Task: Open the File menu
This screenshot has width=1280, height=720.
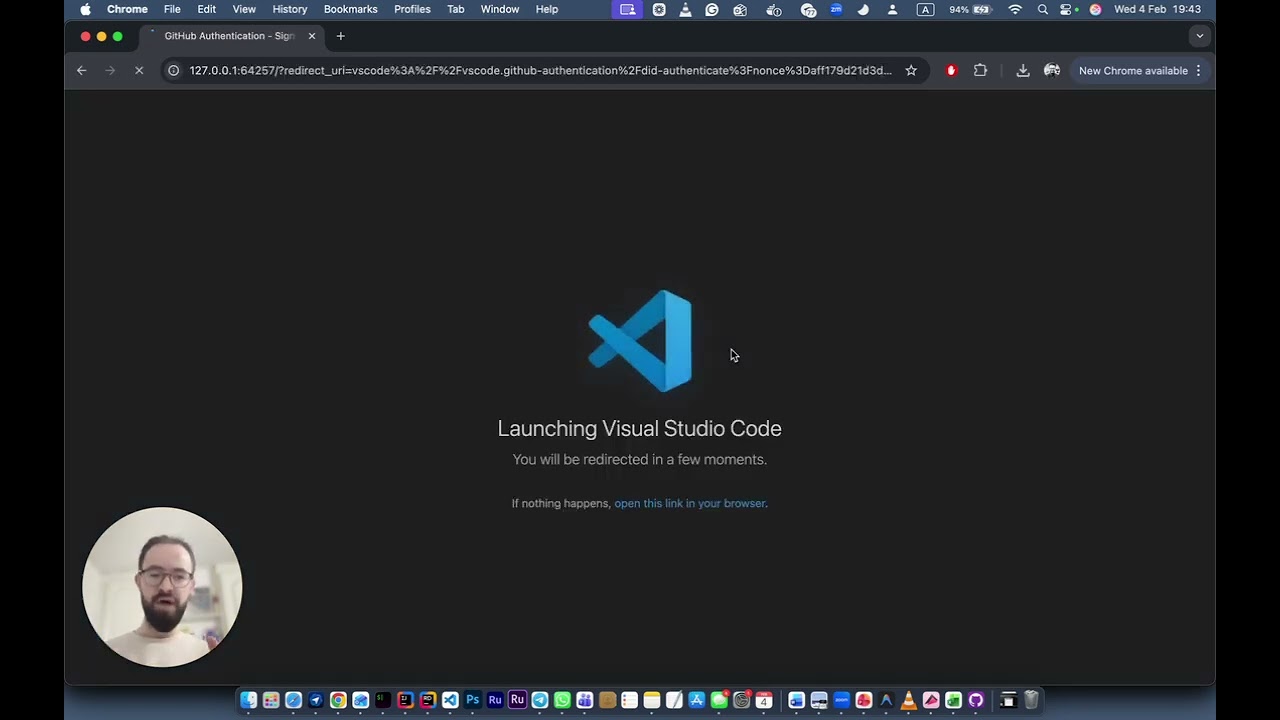Action: 172,9
